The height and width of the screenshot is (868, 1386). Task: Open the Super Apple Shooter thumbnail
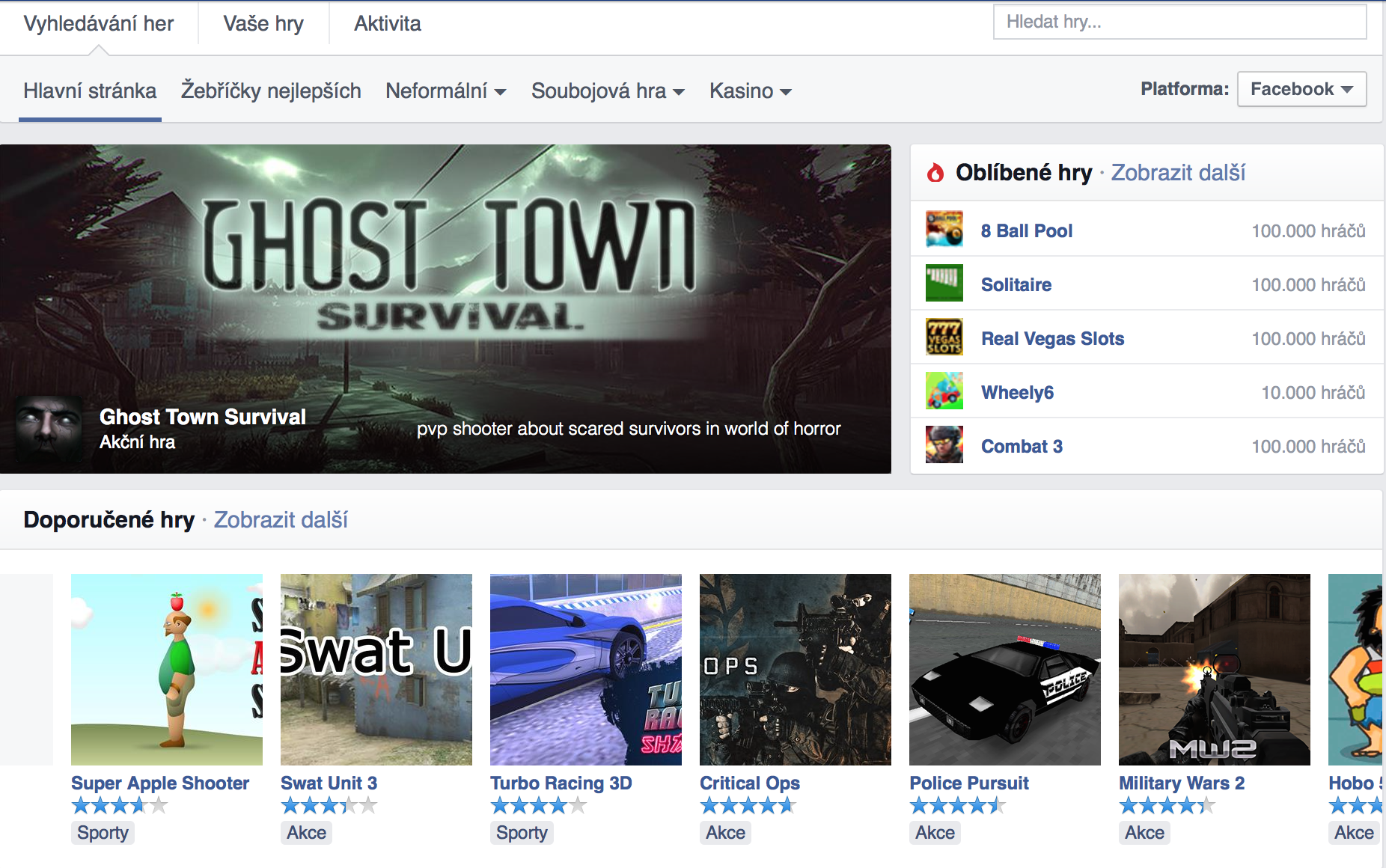(167, 670)
